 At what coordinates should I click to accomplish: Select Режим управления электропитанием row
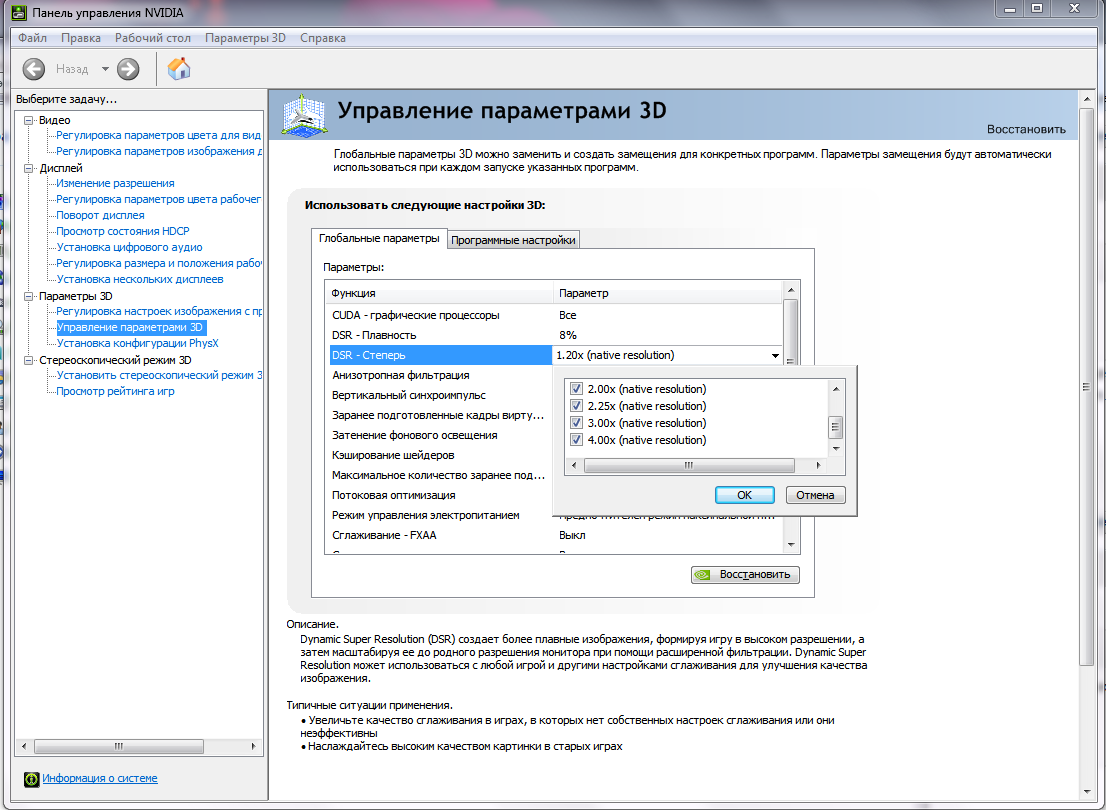[441, 515]
